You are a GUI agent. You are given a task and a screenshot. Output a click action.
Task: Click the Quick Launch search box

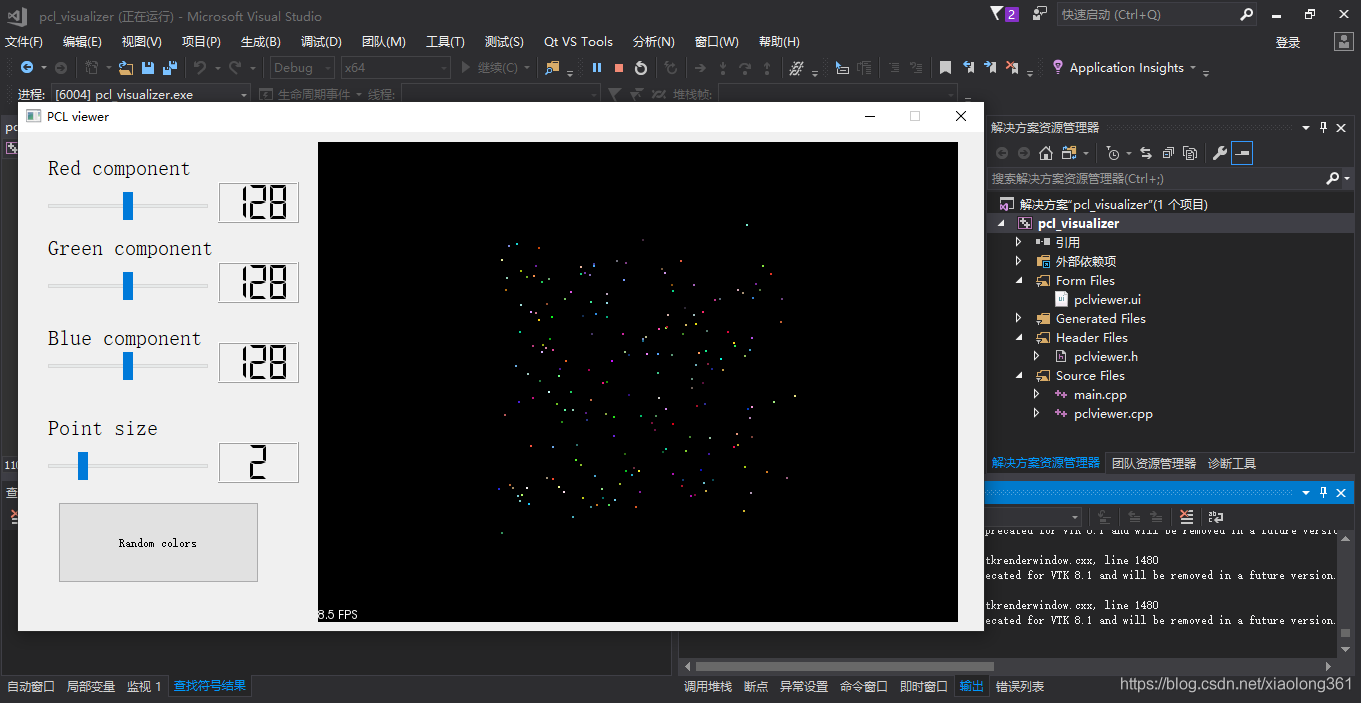pos(1156,15)
